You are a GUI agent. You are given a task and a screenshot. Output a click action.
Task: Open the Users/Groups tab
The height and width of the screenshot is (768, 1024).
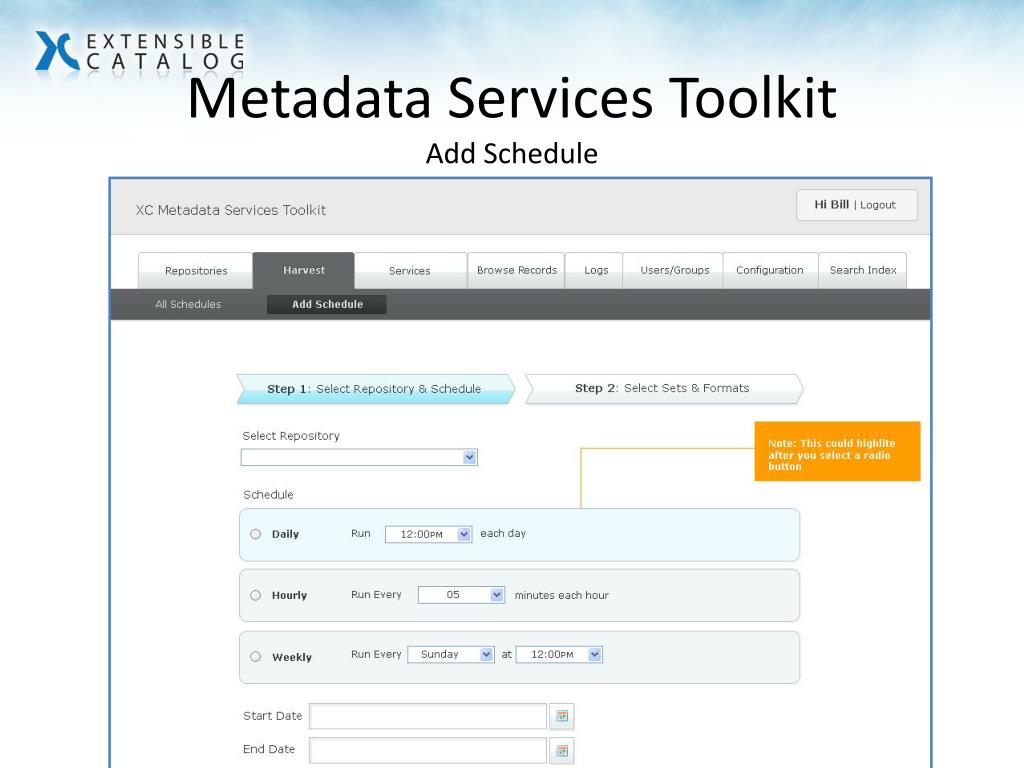tap(674, 270)
